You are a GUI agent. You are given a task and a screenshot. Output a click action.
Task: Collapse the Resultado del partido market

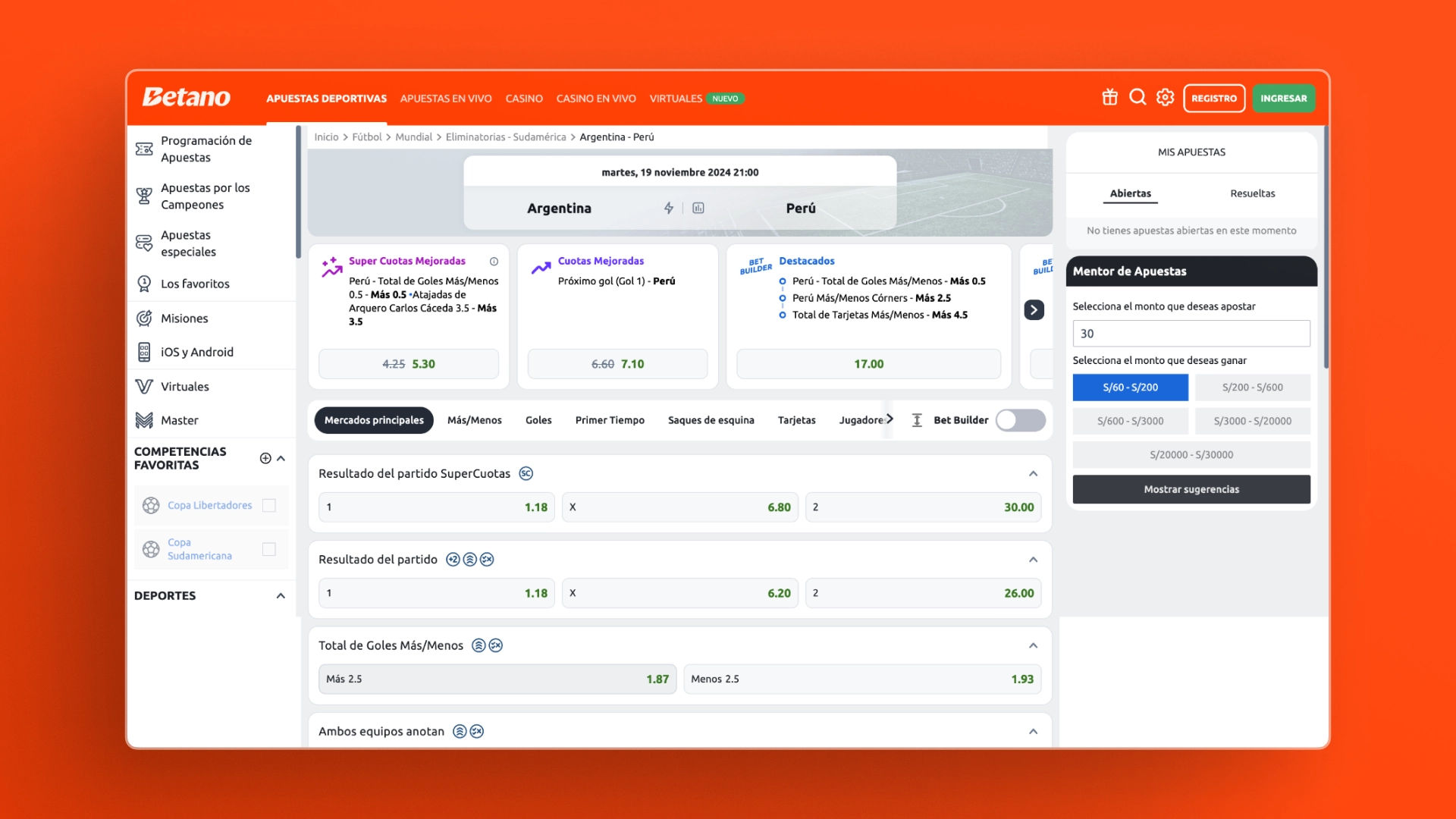pyautogui.click(x=1033, y=560)
